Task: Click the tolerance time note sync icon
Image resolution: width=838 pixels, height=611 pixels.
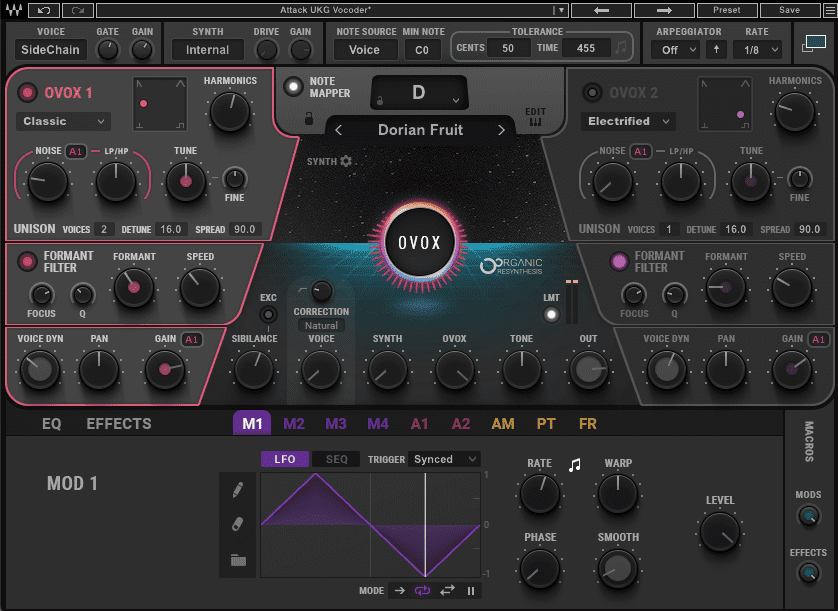Action: (620, 48)
